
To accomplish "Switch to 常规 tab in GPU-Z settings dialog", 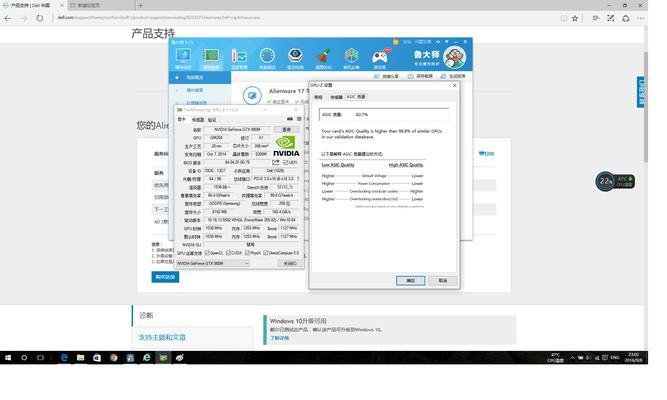I will pyautogui.click(x=318, y=97).
